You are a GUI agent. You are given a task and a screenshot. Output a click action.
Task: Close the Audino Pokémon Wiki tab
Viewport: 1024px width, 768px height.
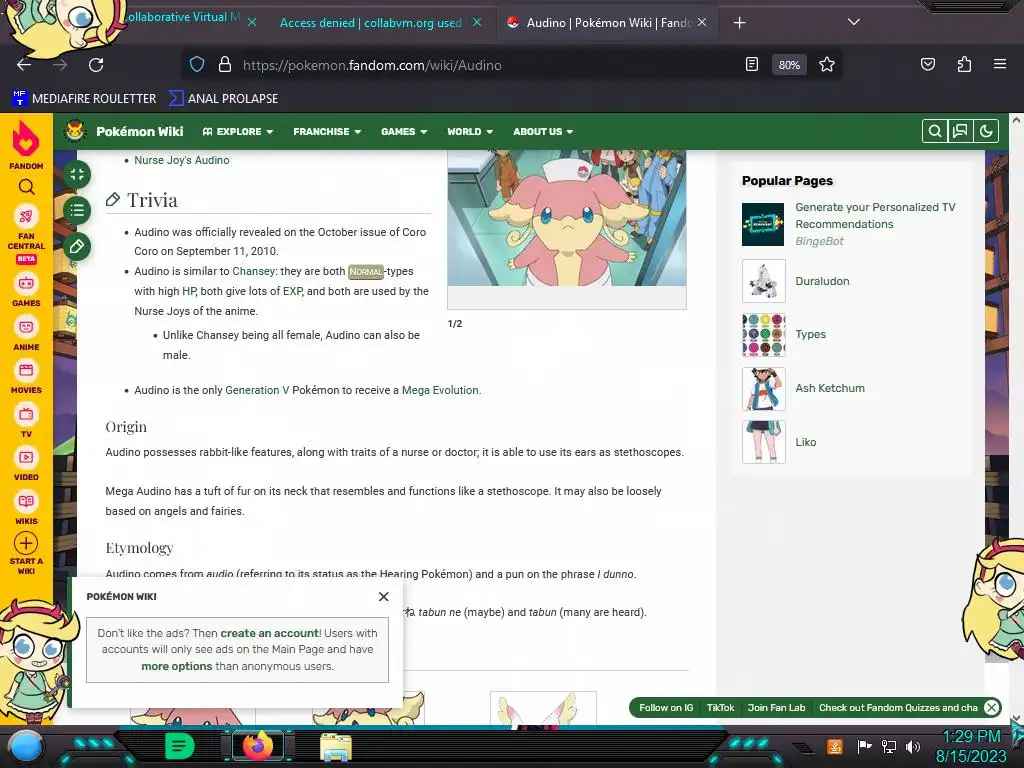[x=702, y=22]
